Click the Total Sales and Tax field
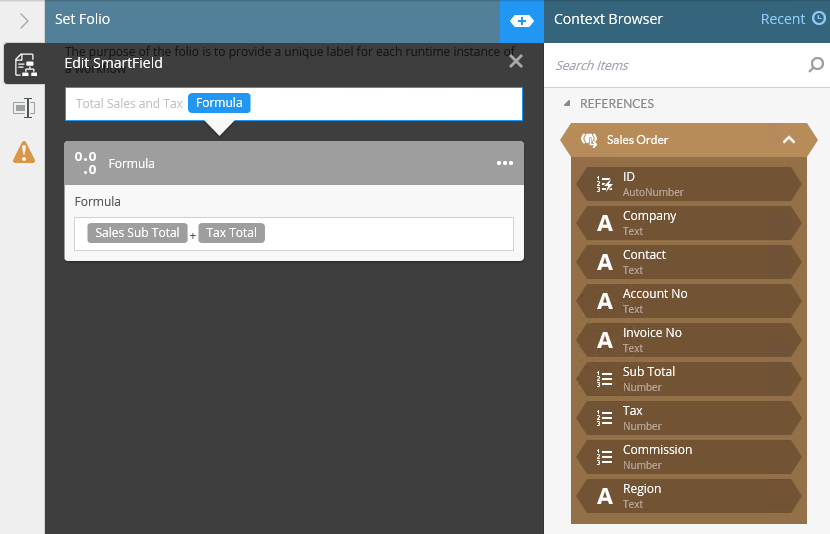This screenshot has height=534, width=830. pyautogui.click(x=294, y=104)
